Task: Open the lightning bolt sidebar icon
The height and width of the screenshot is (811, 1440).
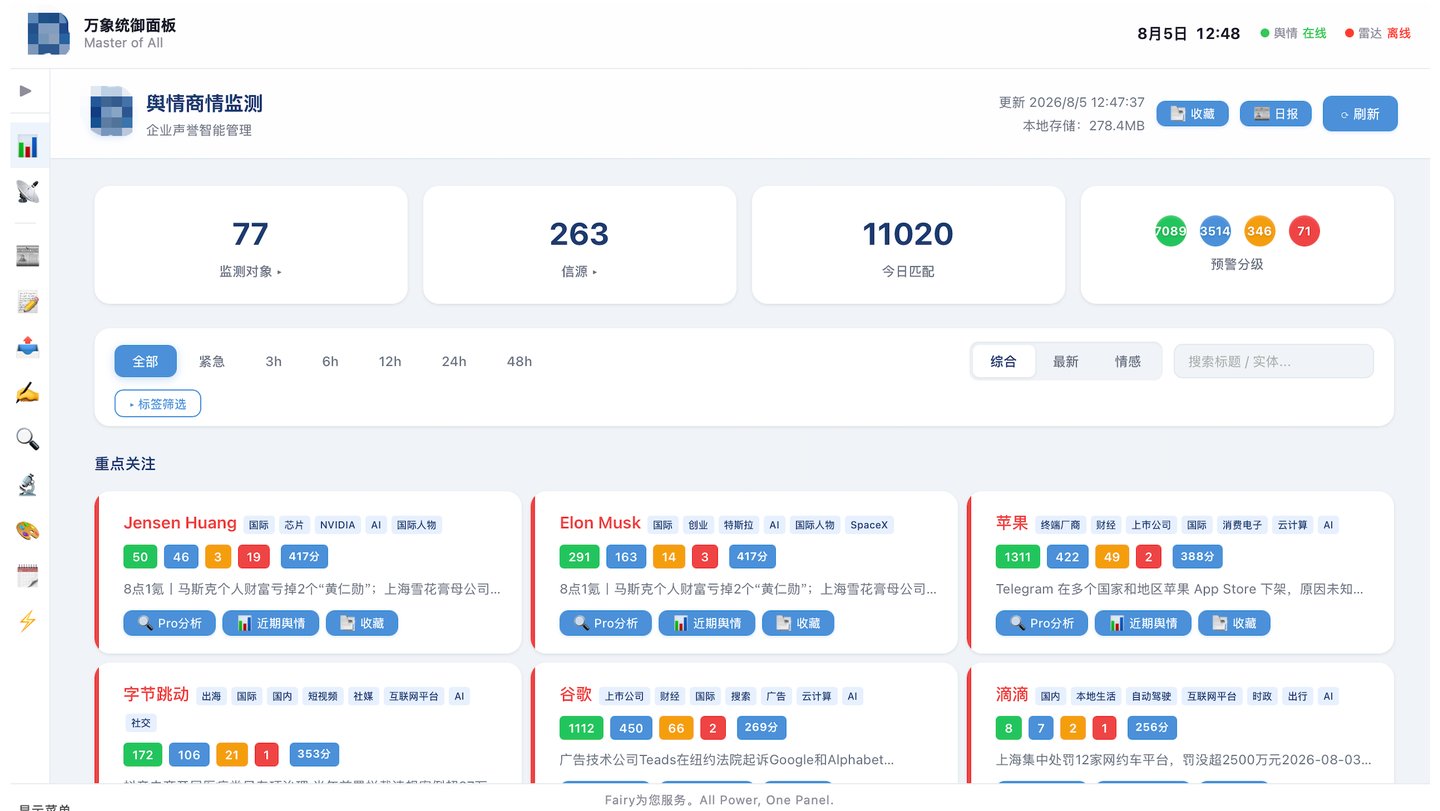Action: tap(28, 621)
